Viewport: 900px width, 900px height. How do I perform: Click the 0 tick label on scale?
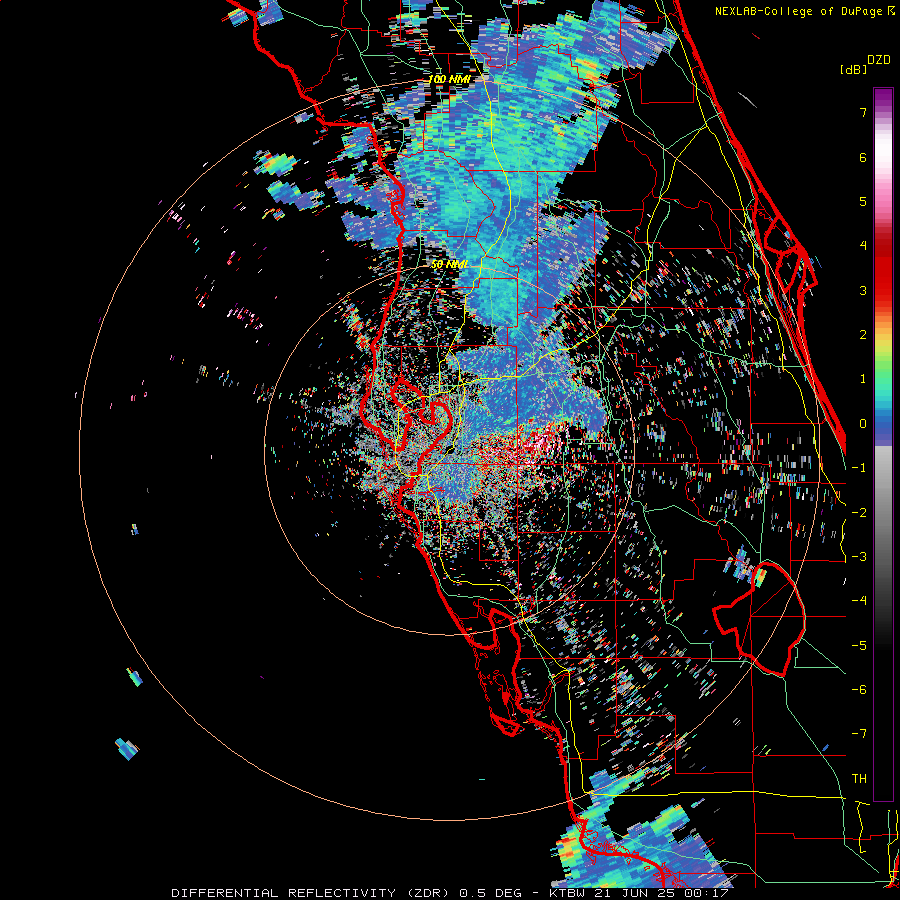pyautogui.click(x=863, y=424)
